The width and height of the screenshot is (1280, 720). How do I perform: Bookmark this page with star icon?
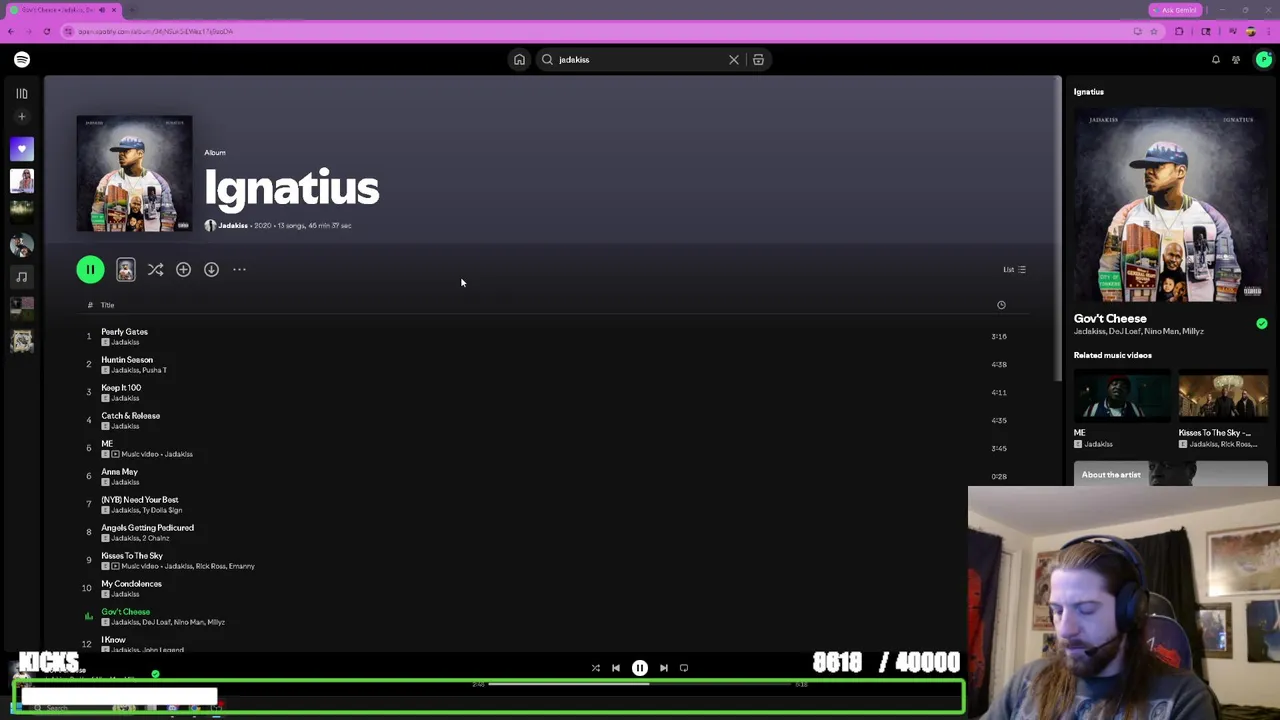click(1154, 32)
